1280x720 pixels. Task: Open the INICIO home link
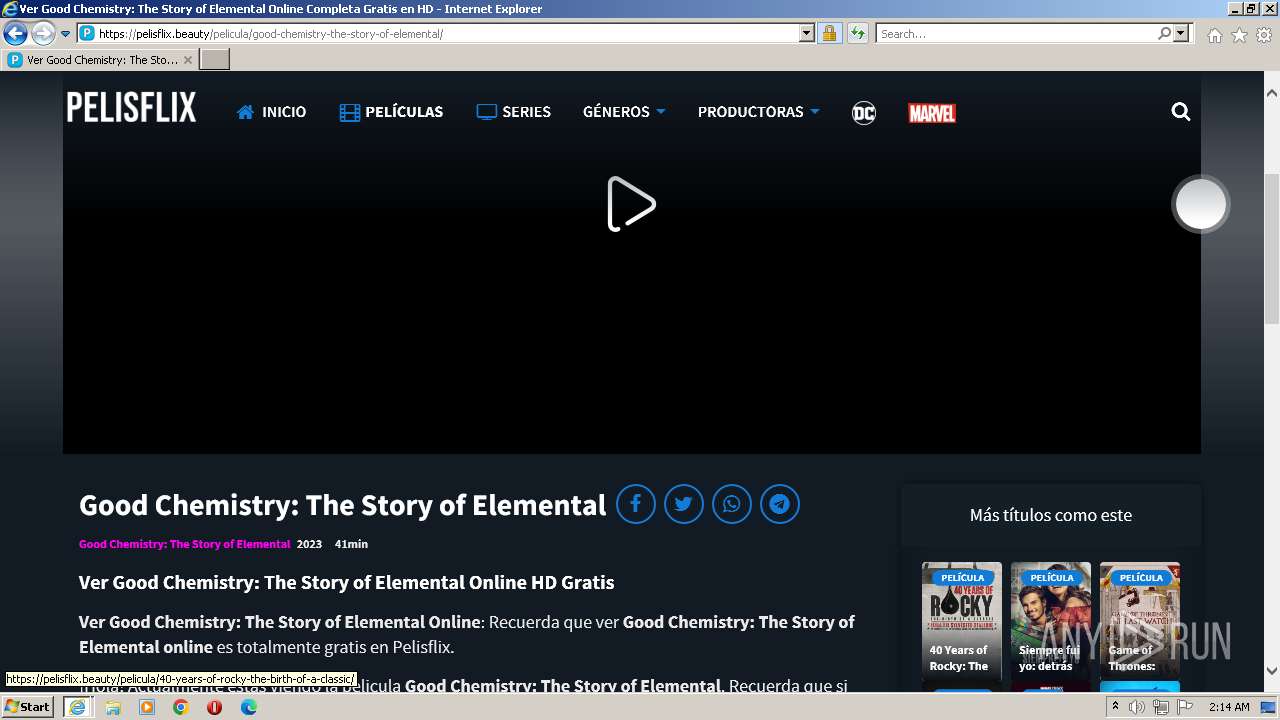(x=271, y=112)
